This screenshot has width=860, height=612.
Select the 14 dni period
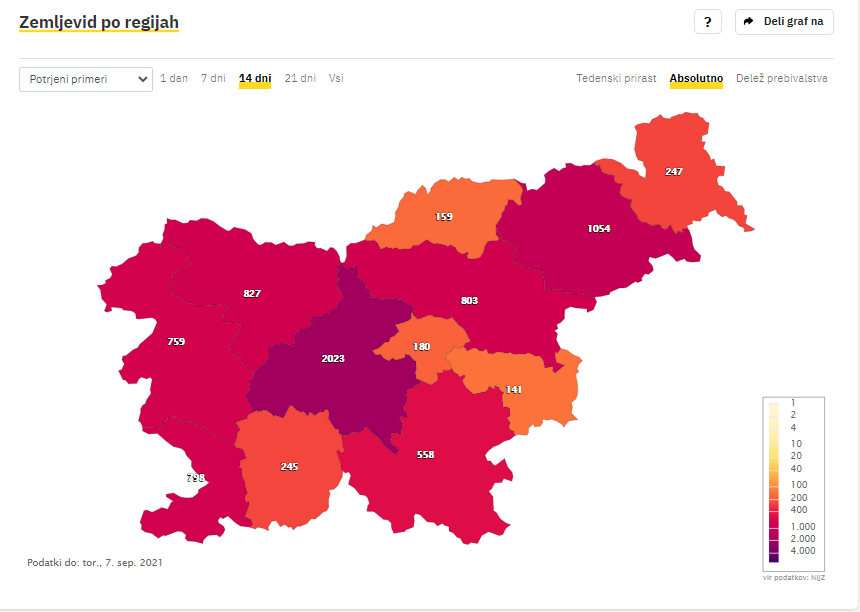[255, 78]
